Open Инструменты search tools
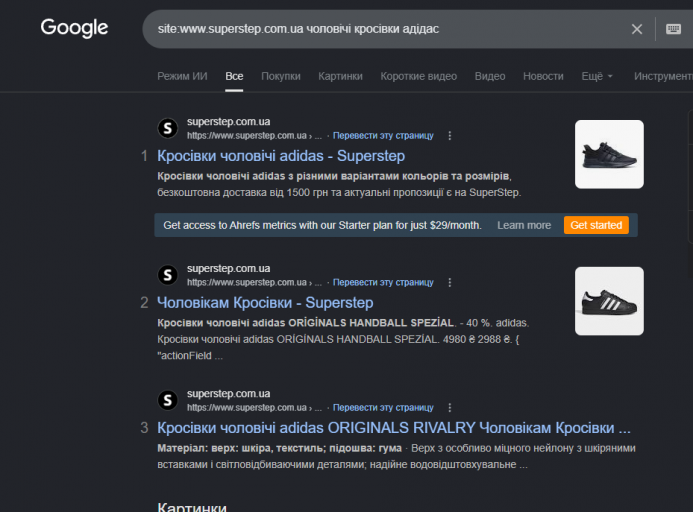 click(663, 76)
